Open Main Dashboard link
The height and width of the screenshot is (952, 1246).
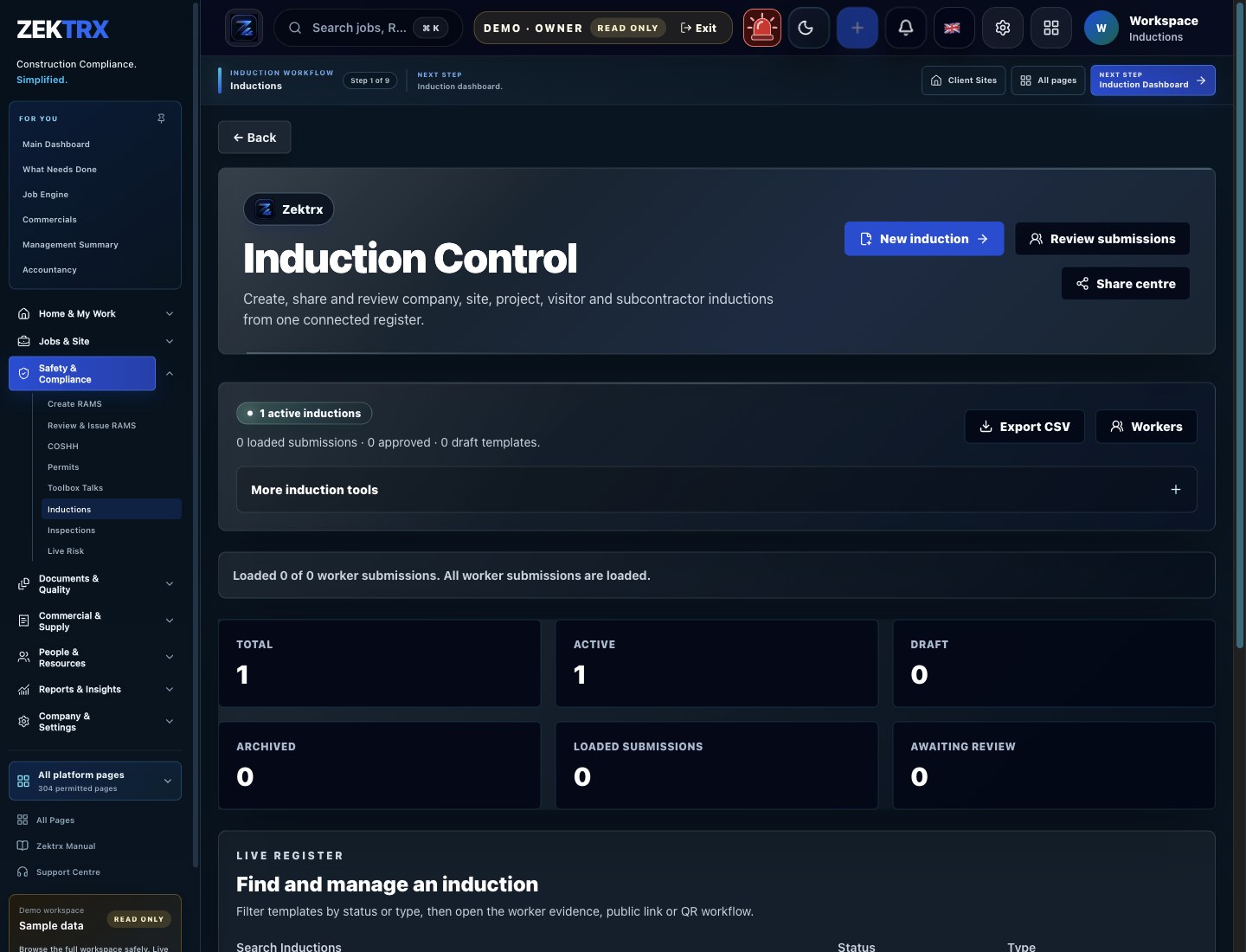(x=56, y=145)
